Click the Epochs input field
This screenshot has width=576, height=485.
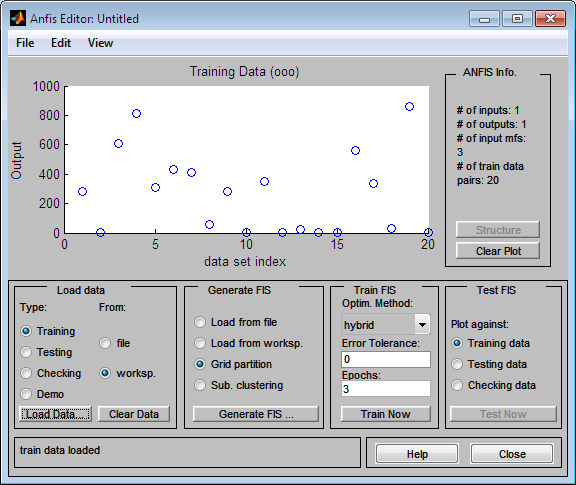point(386,389)
